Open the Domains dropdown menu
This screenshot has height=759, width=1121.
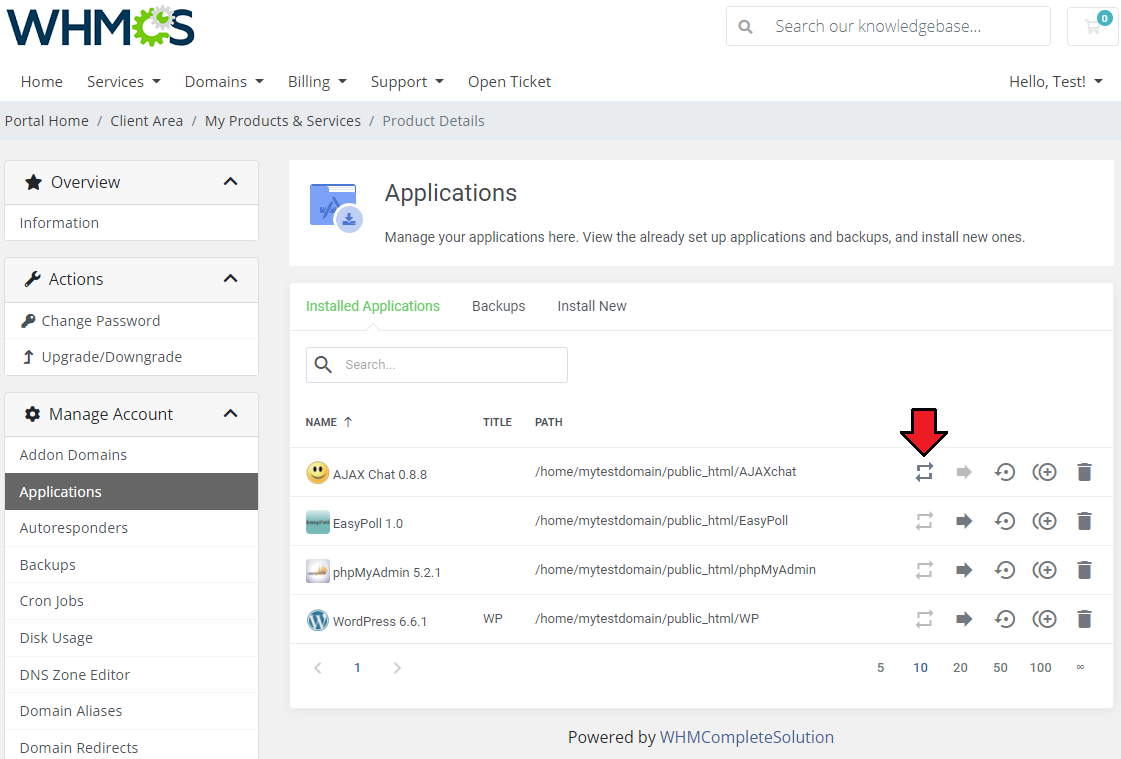[224, 81]
